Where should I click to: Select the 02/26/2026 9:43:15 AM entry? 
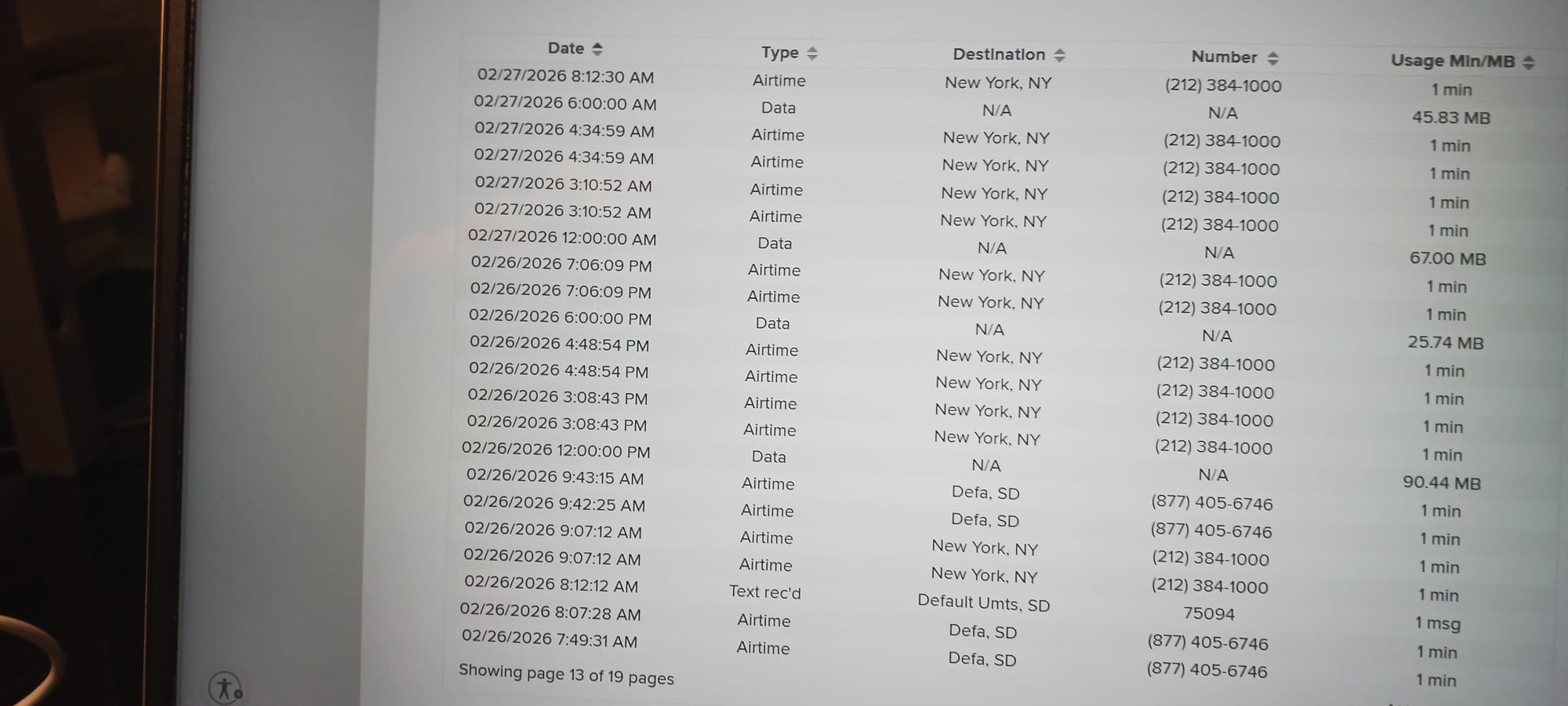point(554,477)
